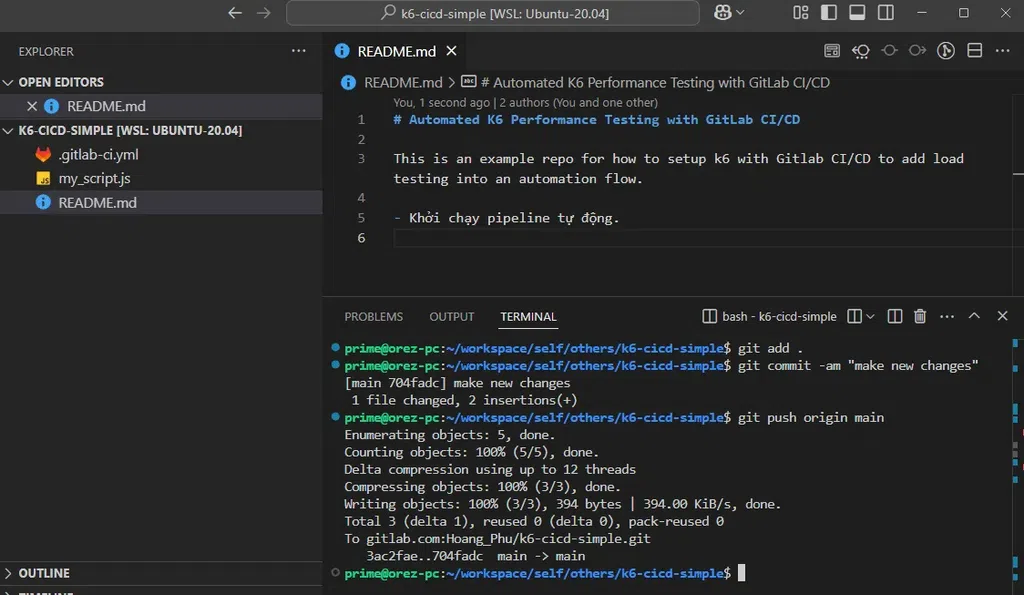Toggle file blame annotations icon
This screenshot has height=595, width=1024.
pos(946,50)
